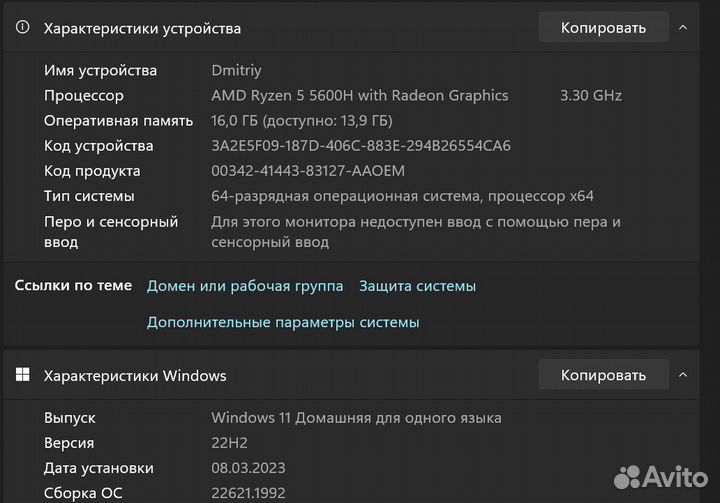Viewport: 720px width, 503px height.
Task: Collapse the Характеристики устройства section chevron
Action: click(x=684, y=28)
